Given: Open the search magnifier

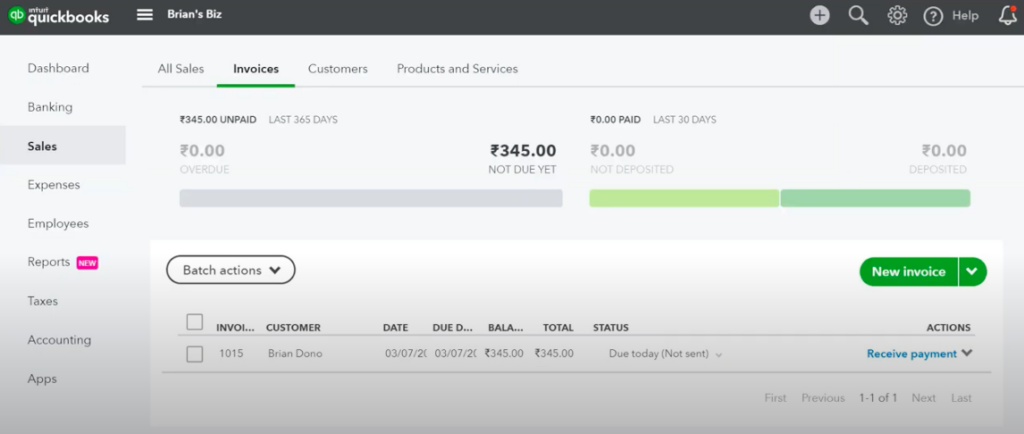Looking at the screenshot, I should point(858,16).
